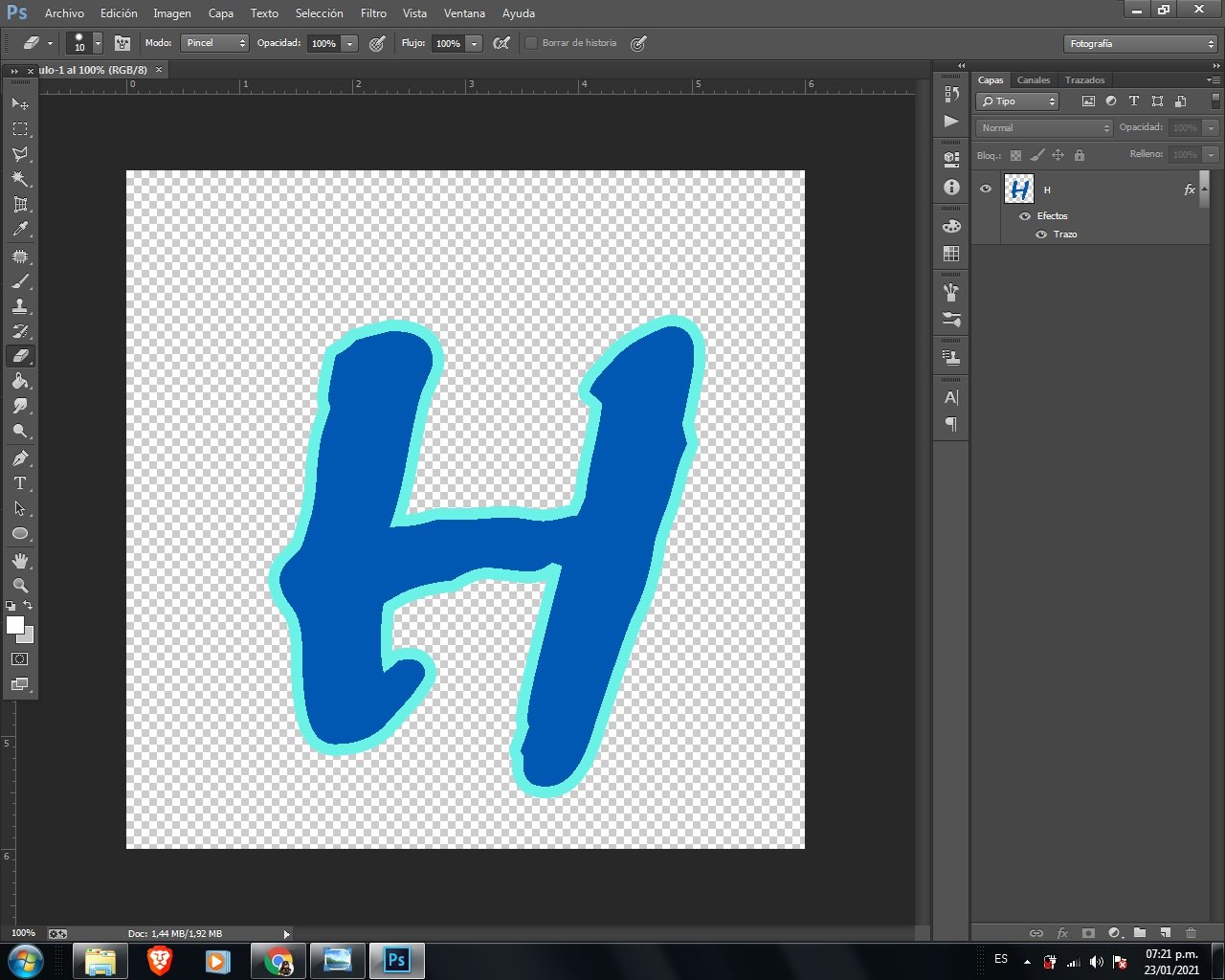Viewport: 1225px width, 980px height.
Task: Select the Hand tool
Action: pyautogui.click(x=20, y=561)
